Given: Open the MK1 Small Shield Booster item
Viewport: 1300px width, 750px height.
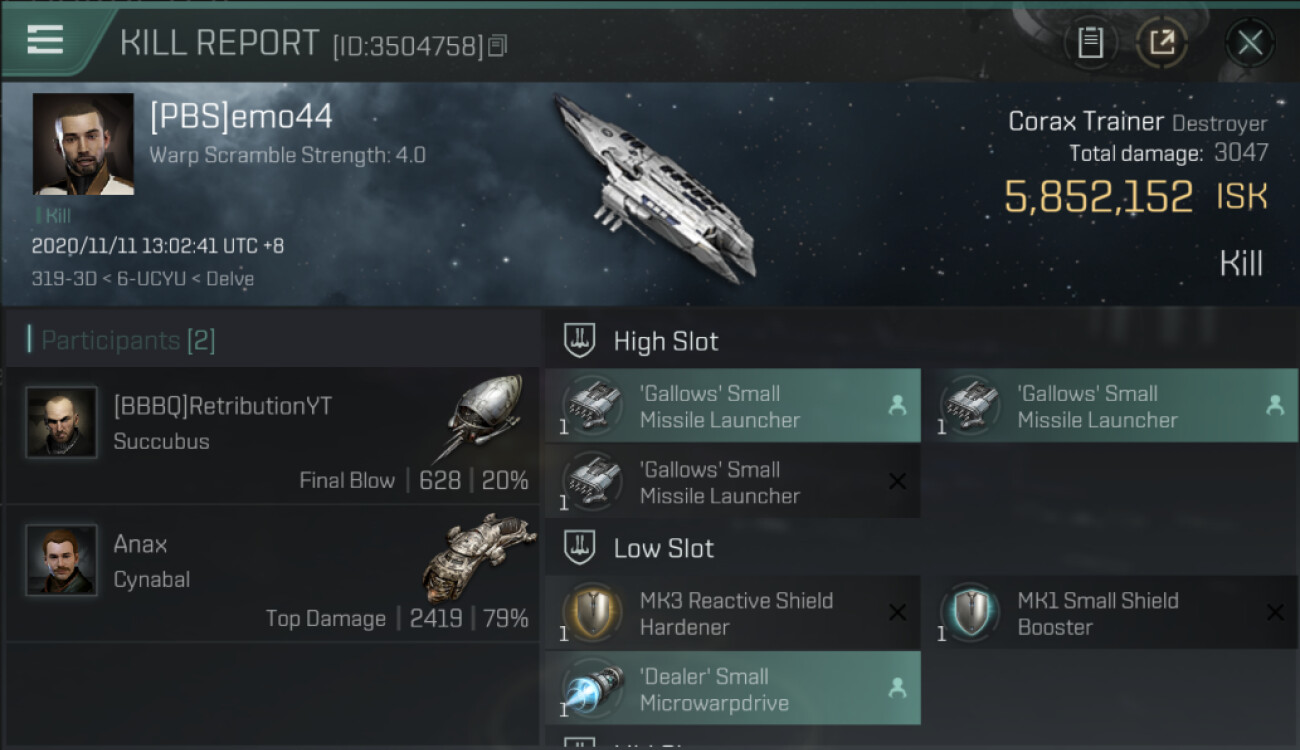Looking at the screenshot, I should (1110, 613).
